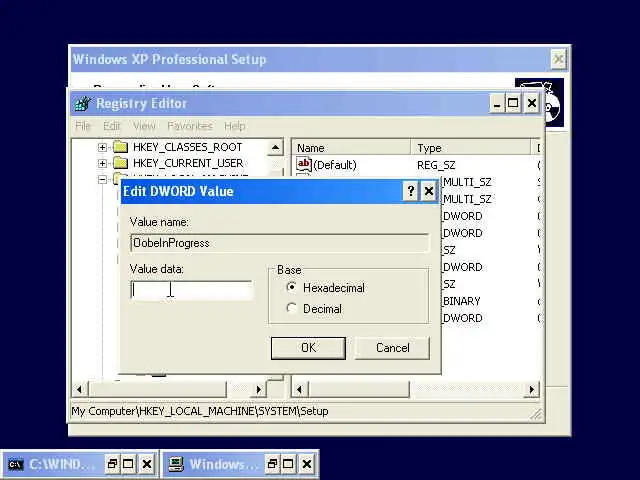Close the Edit DWORD Value dialog

tap(429, 191)
